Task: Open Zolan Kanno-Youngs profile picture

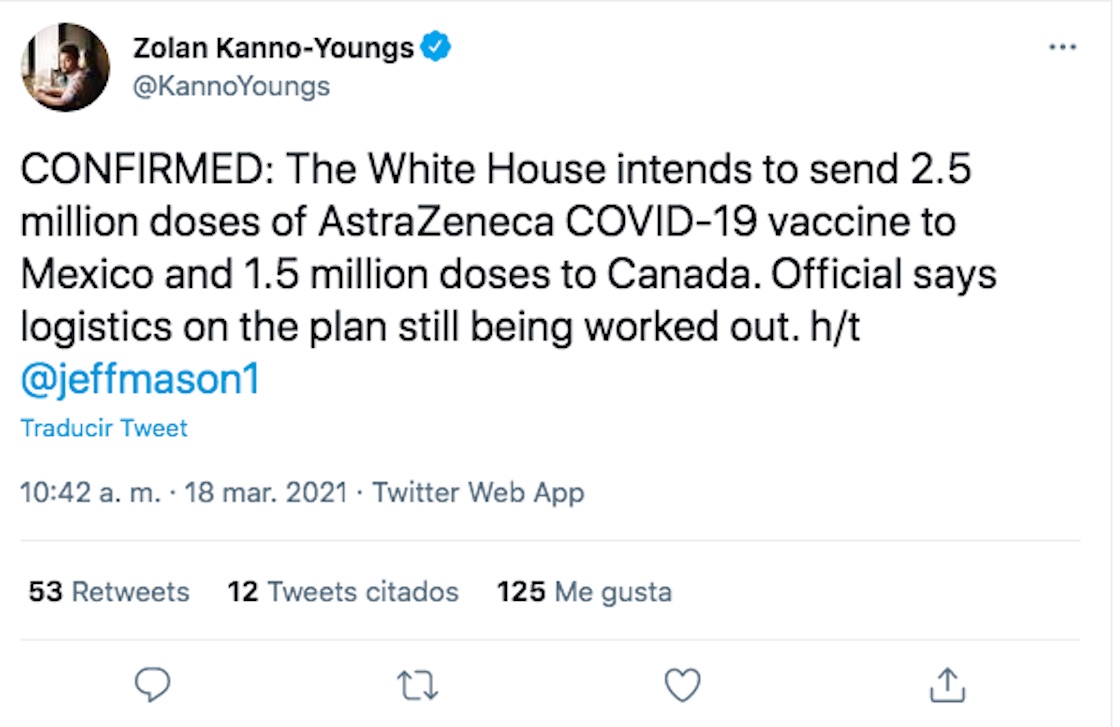Action: click(x=65, y=67)
